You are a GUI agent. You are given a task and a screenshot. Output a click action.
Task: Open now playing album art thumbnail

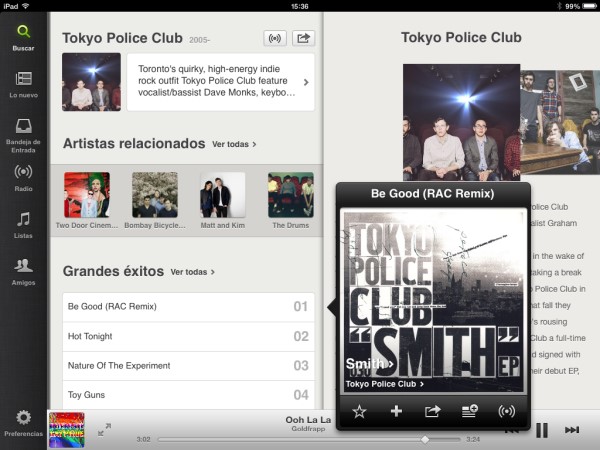[x=67, y=430]
